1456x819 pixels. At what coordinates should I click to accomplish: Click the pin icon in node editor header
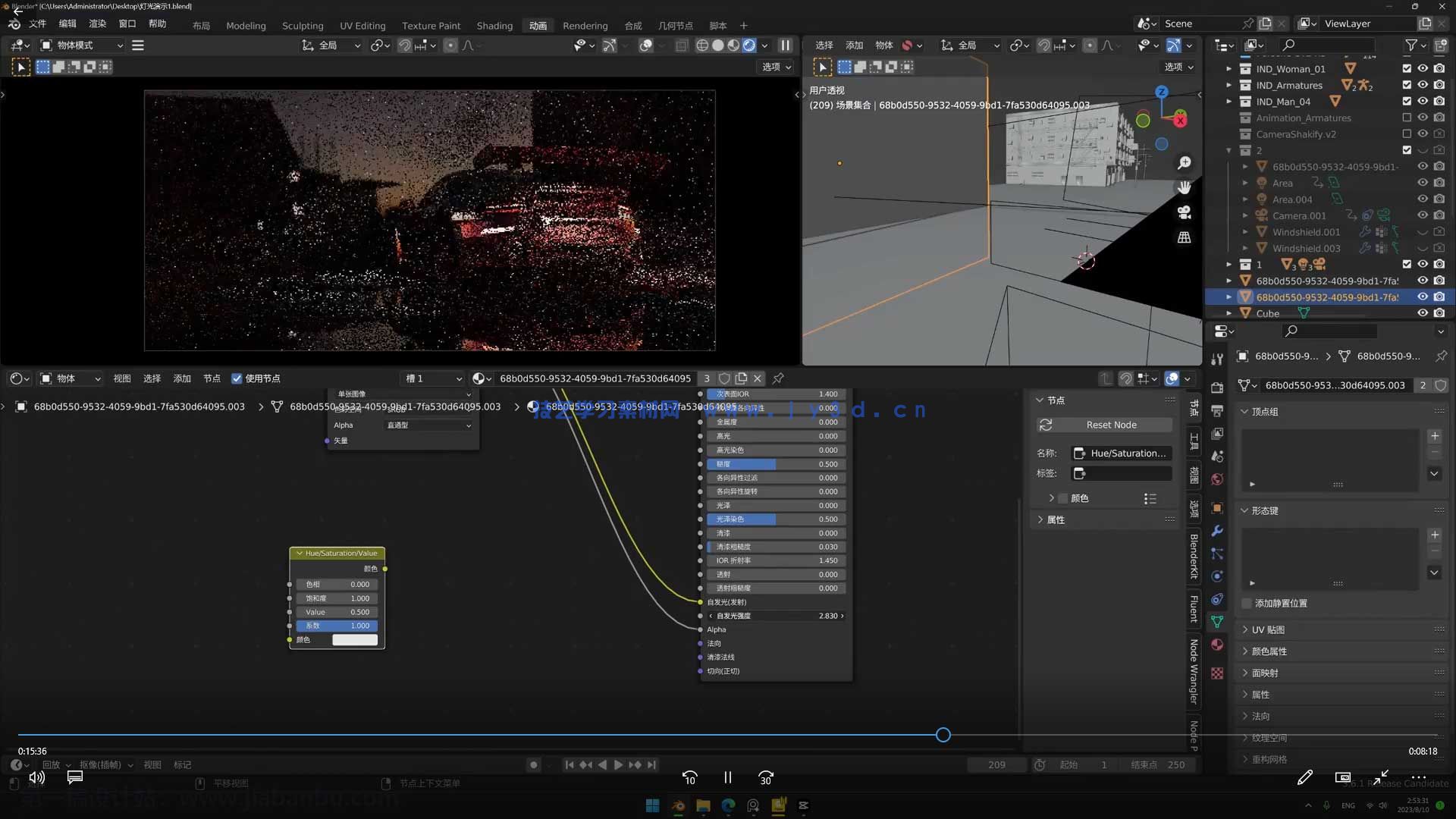coord(778,378)
